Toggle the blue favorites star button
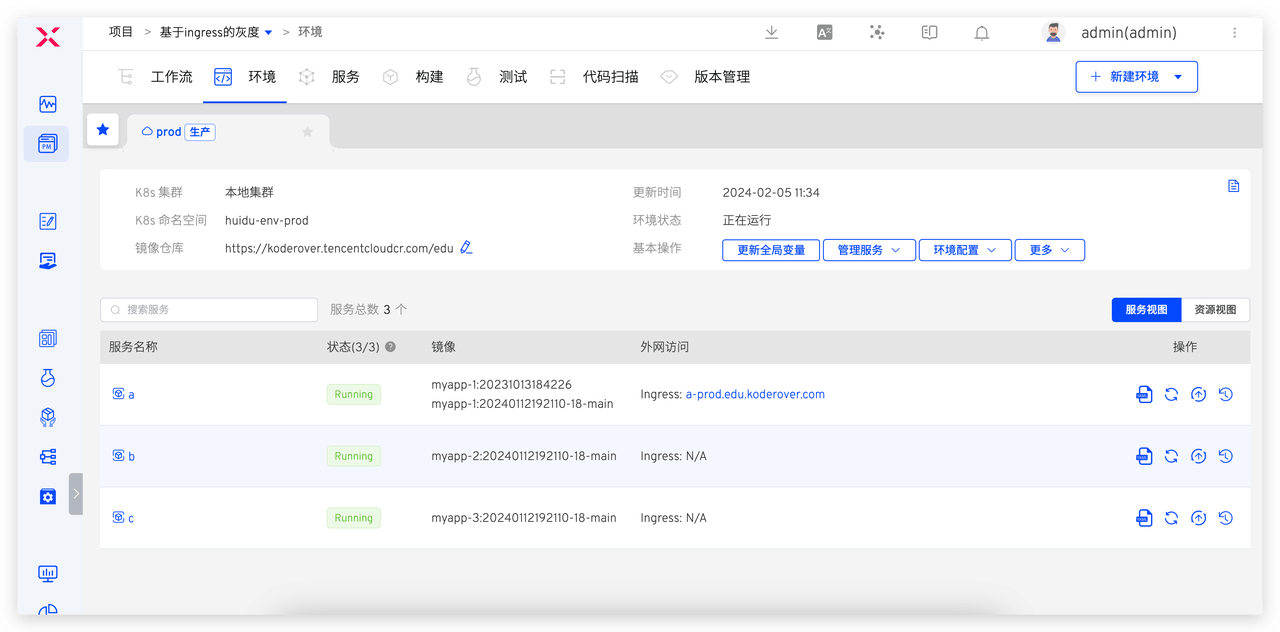Viewport: 1280px width, 632px height. (103, 130)
